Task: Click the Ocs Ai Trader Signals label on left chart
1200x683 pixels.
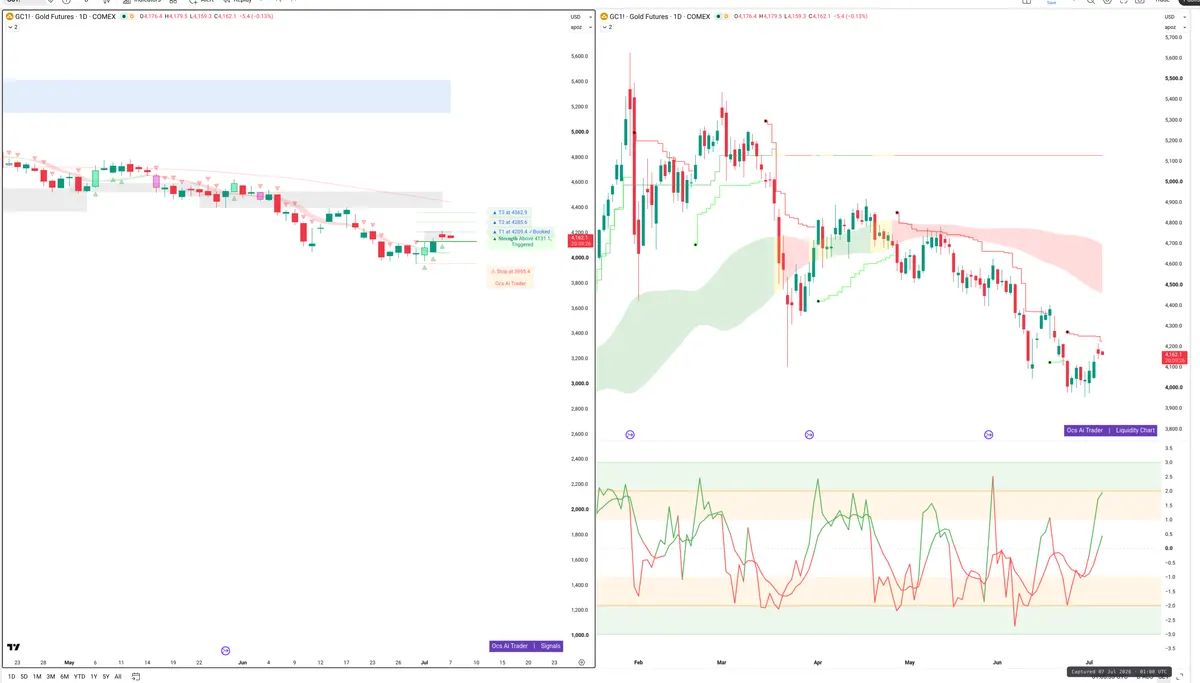Action: pyautogui.click(x=527, y=646)
